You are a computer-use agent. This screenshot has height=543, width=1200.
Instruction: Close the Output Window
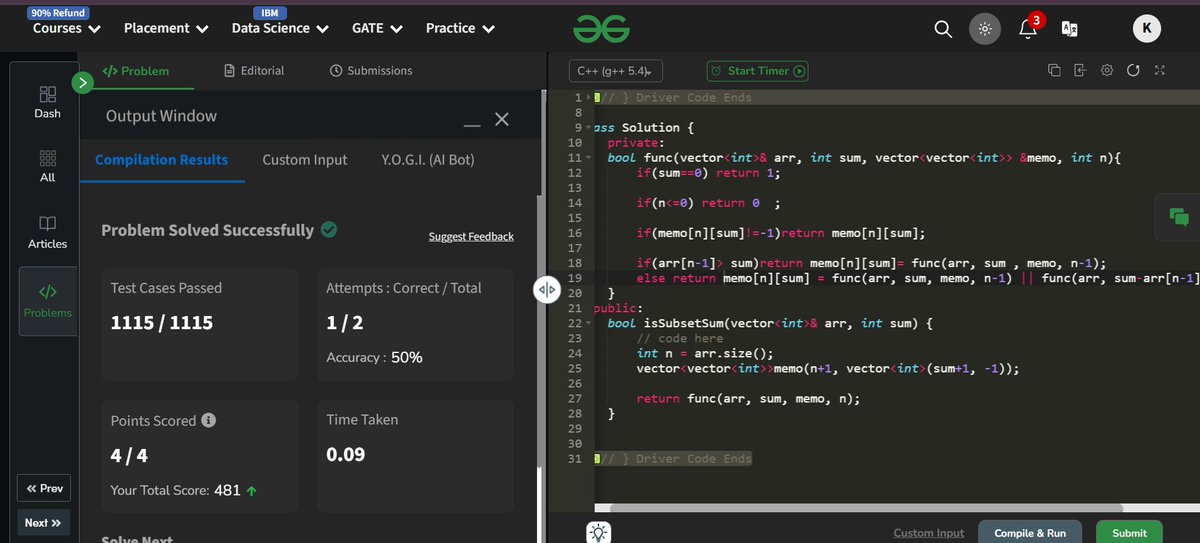pyautogui.click(x=502, y=119)
